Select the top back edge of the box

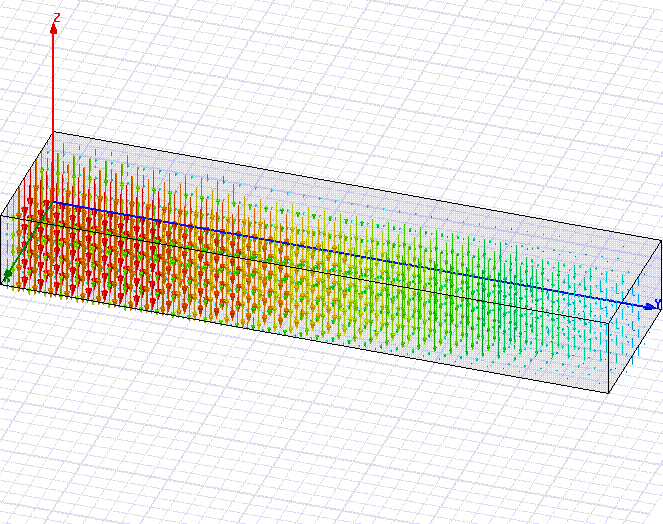pyautogui.click(x=350, y=185)
